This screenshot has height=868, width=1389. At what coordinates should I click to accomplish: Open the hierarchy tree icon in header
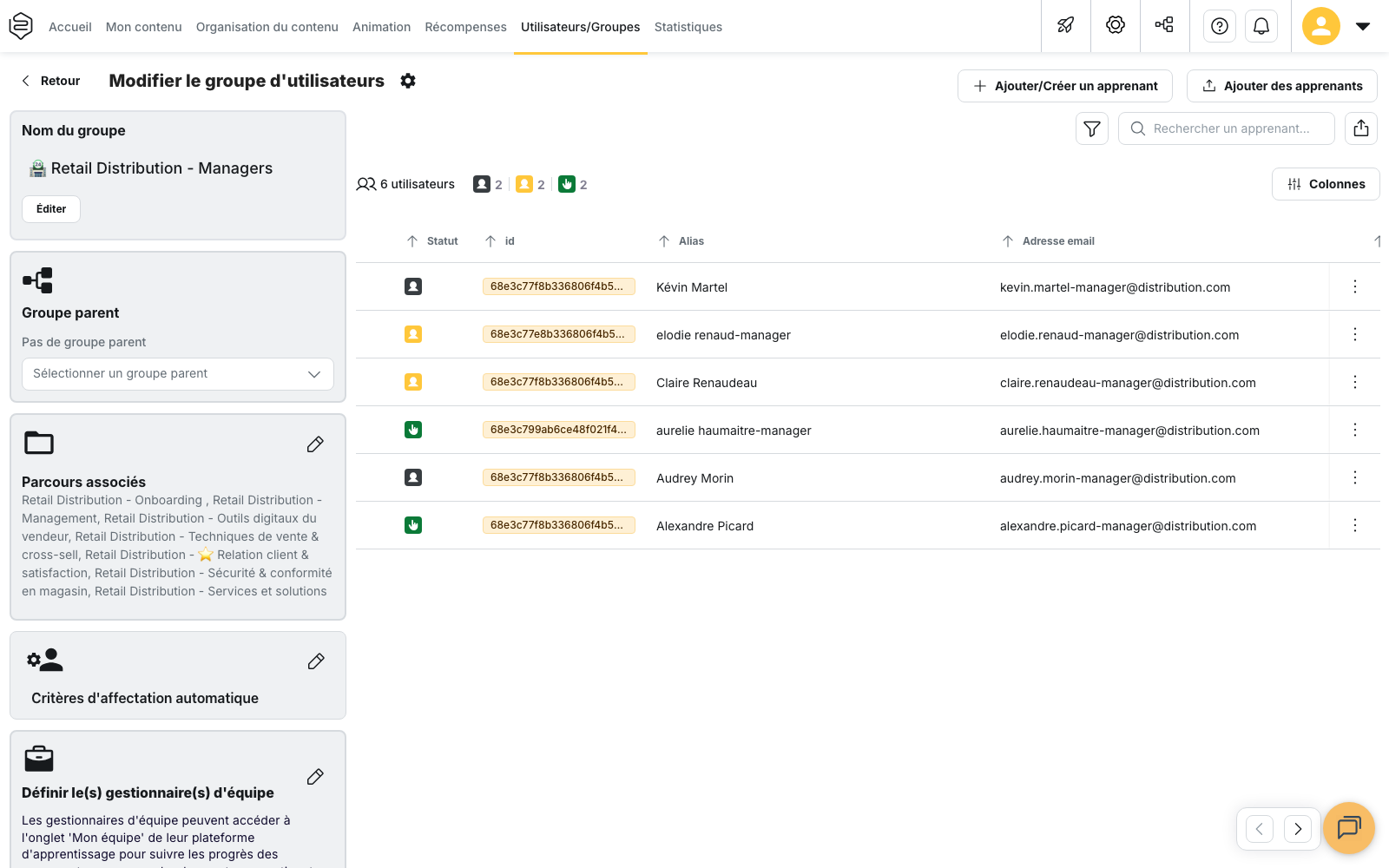(x=1164, y=25)
